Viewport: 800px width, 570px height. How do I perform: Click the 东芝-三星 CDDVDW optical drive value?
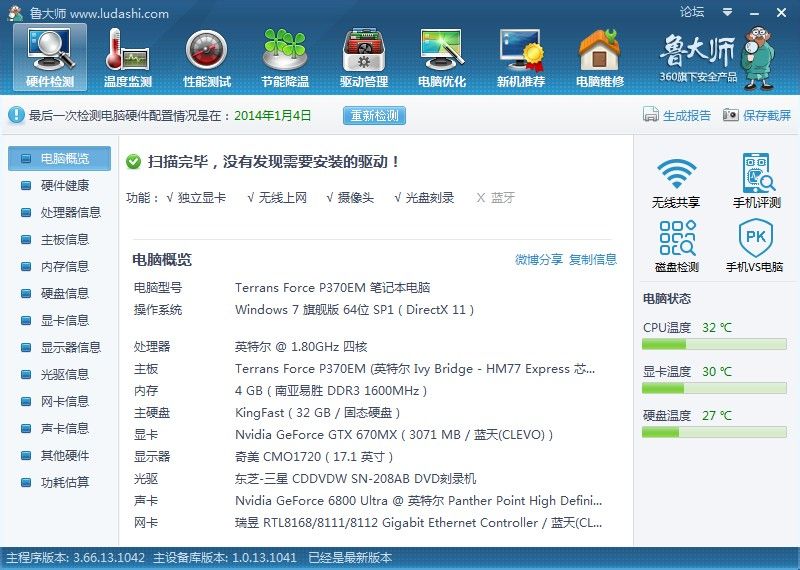tap(356, 479)
